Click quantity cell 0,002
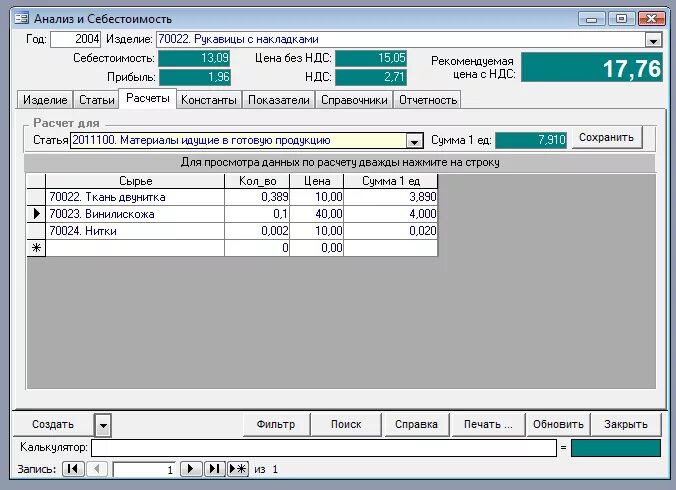The height and width of the screenshot is (490, 676). pyautogui.click(x=257, y=231)
